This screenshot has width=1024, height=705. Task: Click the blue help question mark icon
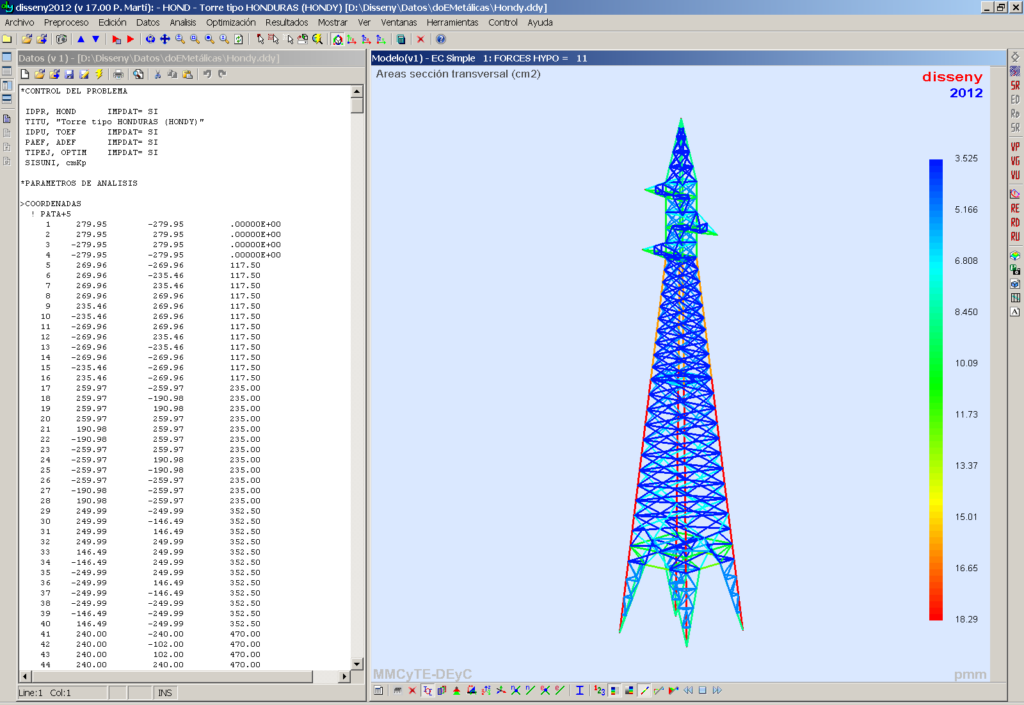440,39
